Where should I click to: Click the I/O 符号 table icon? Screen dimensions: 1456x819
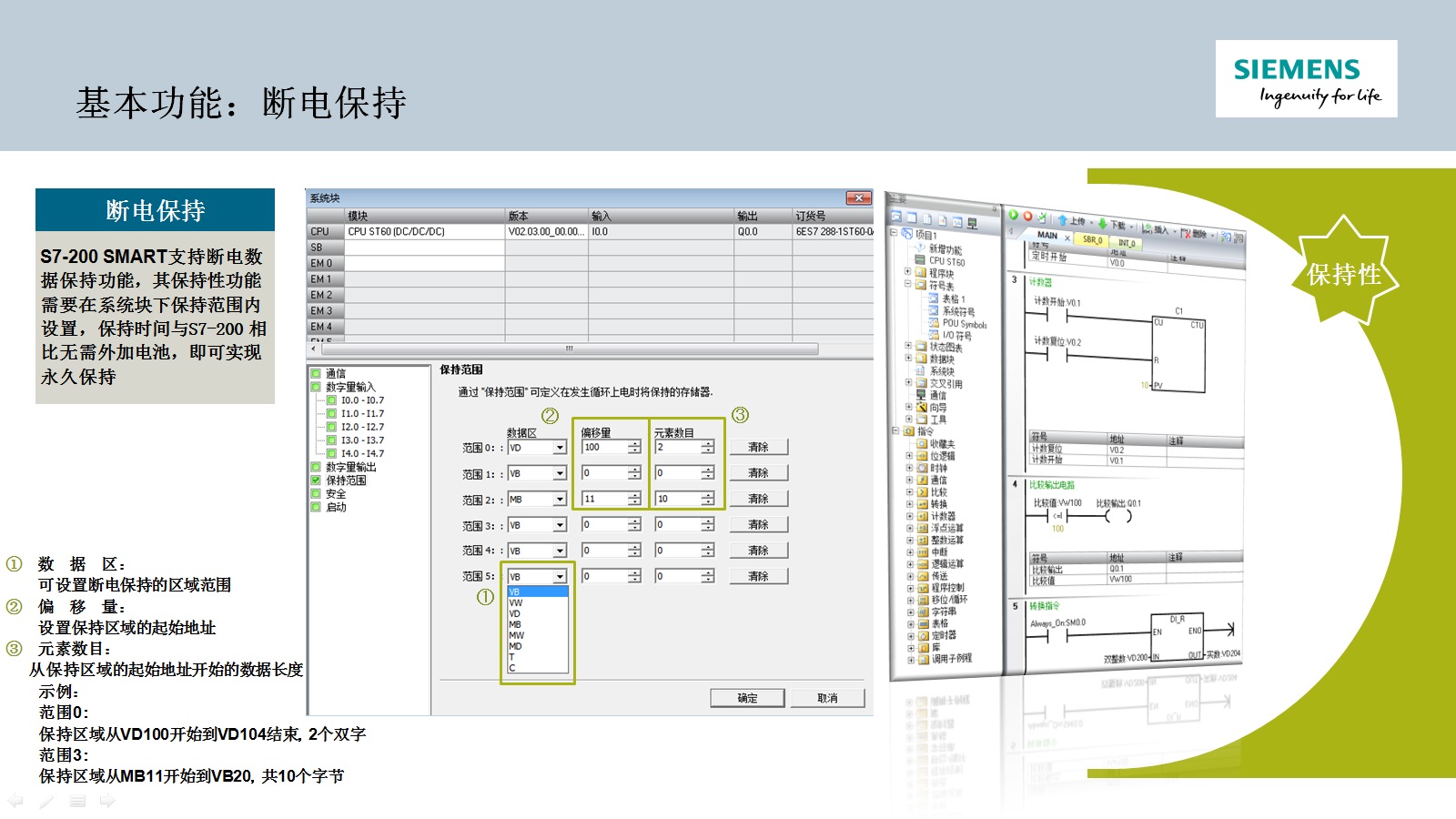click(x=934, y=335)
